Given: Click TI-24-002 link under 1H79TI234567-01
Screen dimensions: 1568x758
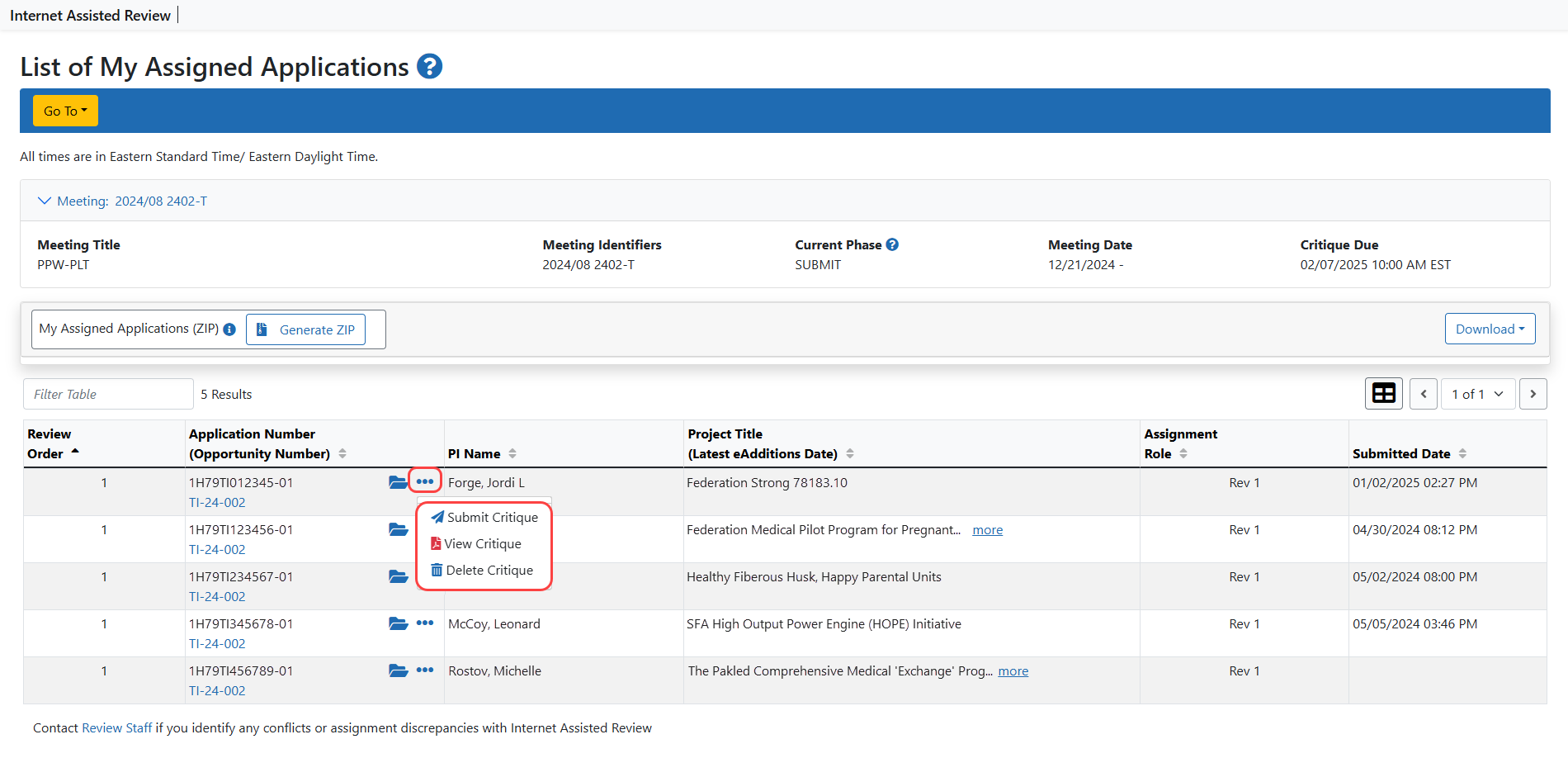Looking at the screenshot, I should pyautogui.click(x=217, y=596).
